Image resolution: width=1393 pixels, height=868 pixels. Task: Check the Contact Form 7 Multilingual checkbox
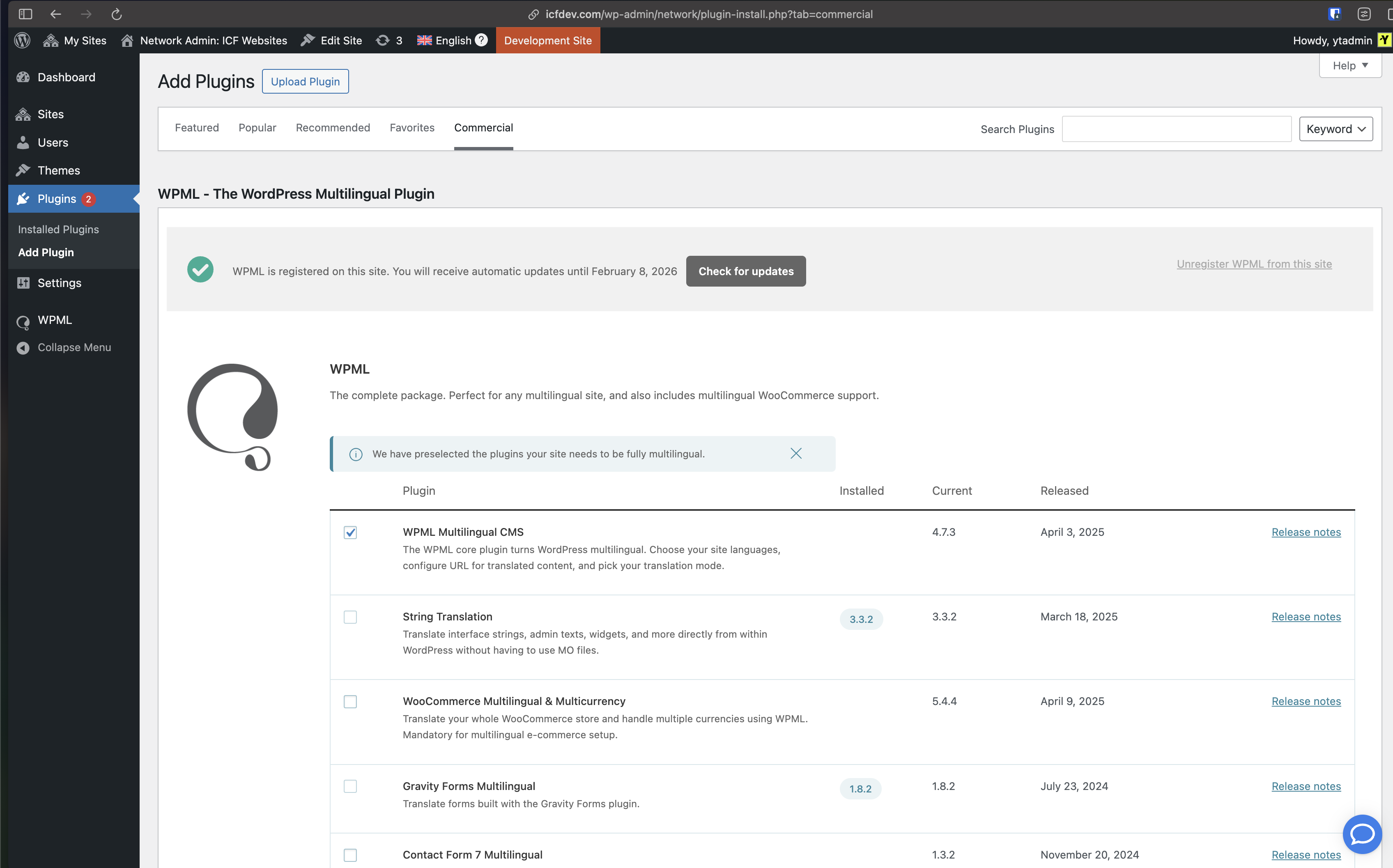(350, 855)
